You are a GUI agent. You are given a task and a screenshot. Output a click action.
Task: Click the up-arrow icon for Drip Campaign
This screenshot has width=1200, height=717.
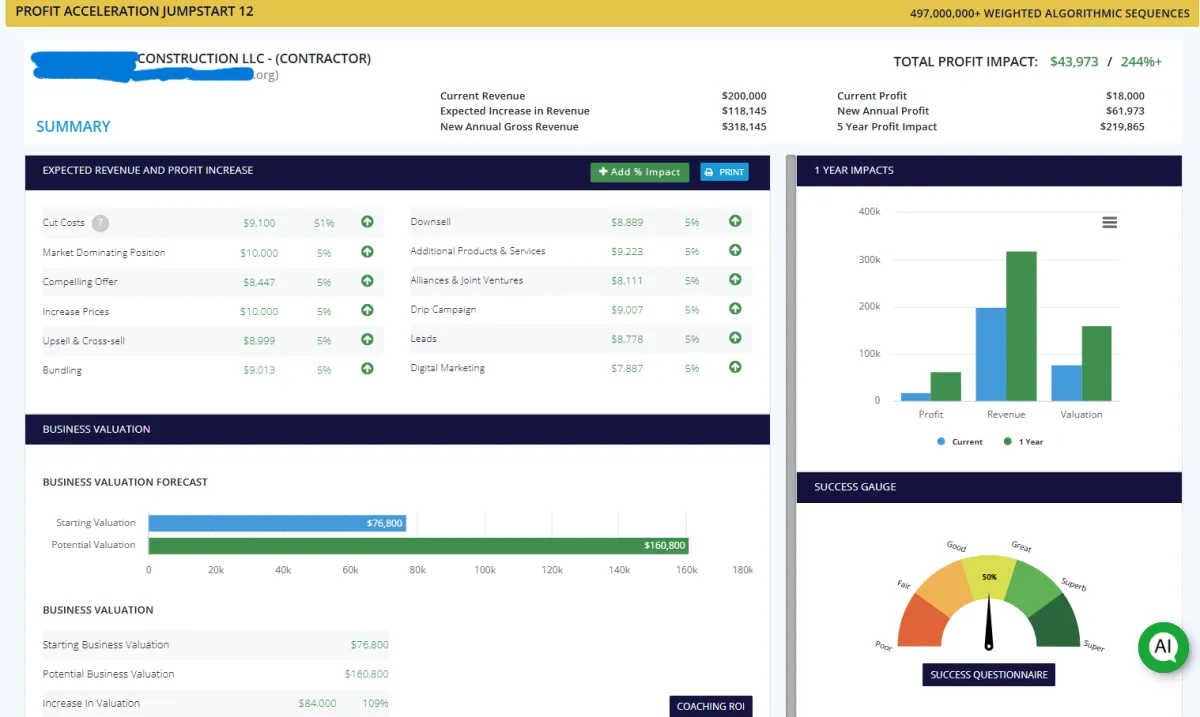(x=735, y=308)
